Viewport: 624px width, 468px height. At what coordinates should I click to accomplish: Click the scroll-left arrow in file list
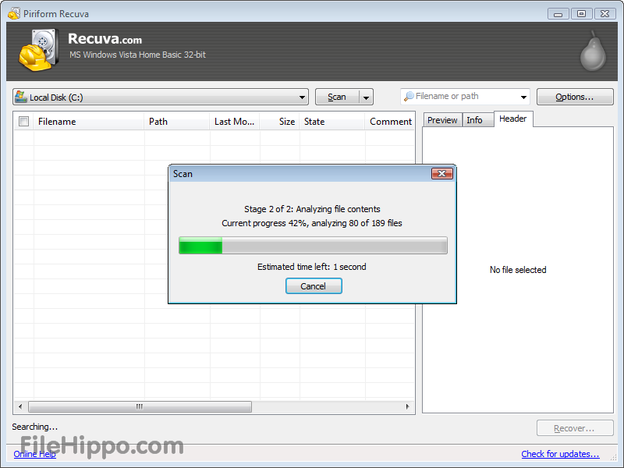20,407
